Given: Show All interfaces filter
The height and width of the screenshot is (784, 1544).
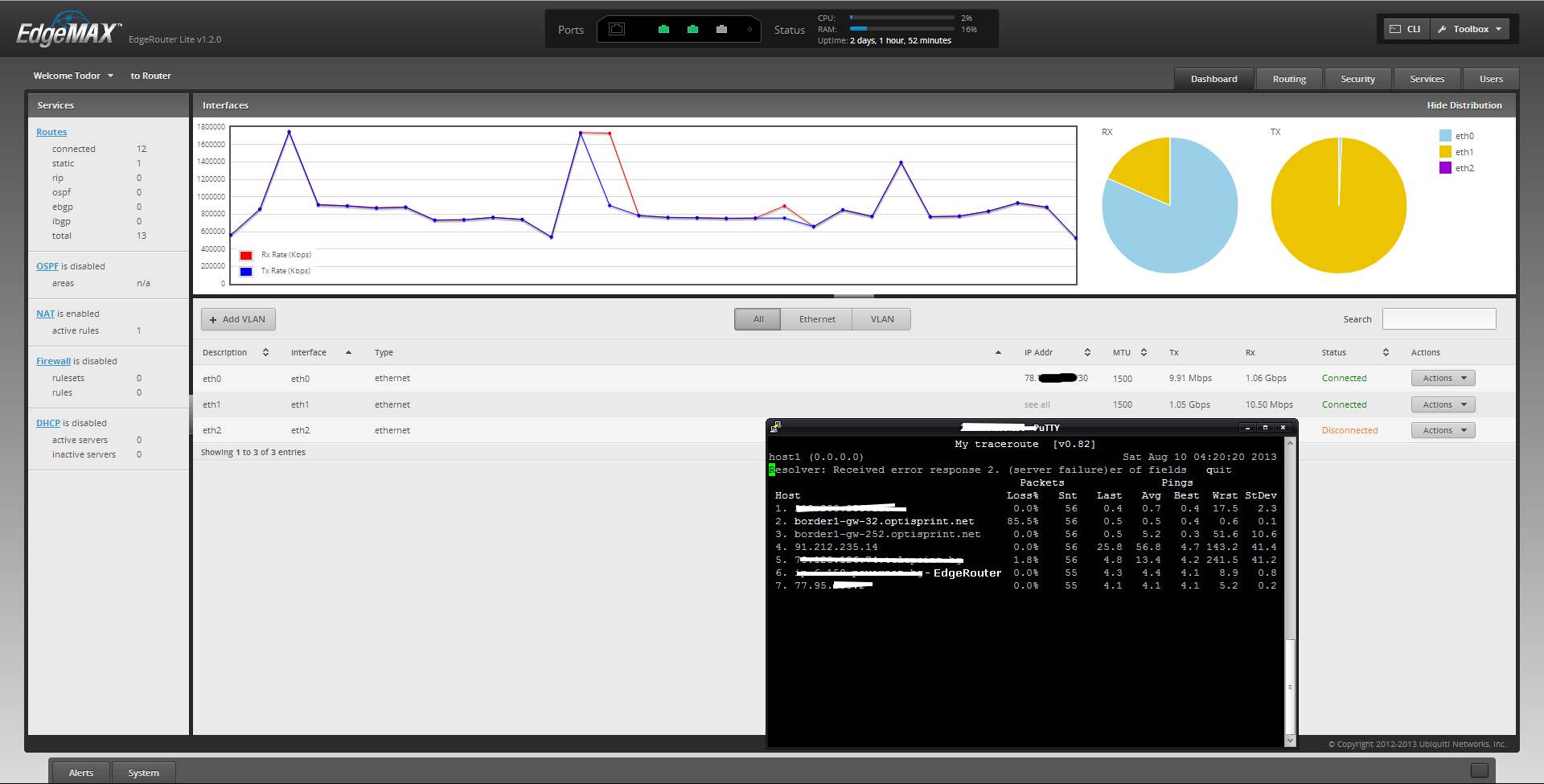Looking at the screenshot, I should [x=758, y=319].
